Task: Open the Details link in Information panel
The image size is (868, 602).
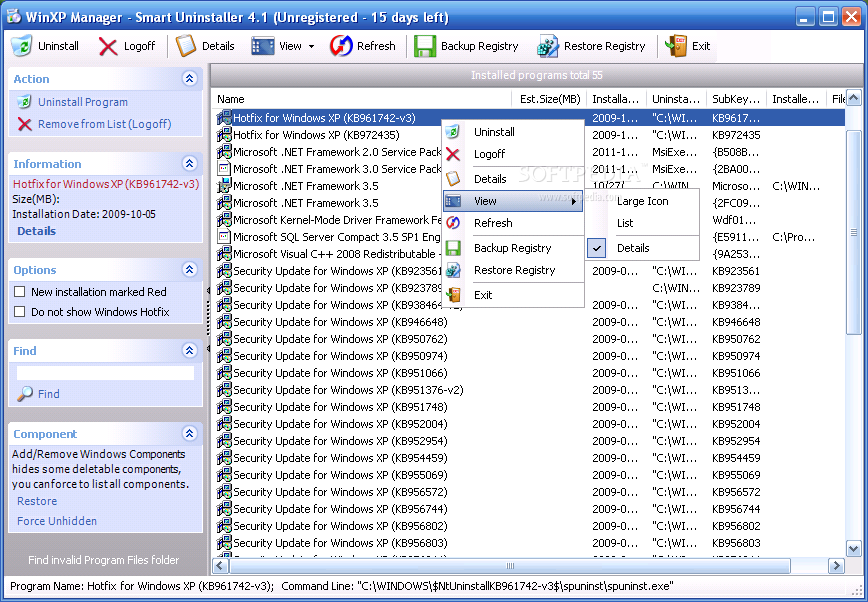Action: click(37, 231)
